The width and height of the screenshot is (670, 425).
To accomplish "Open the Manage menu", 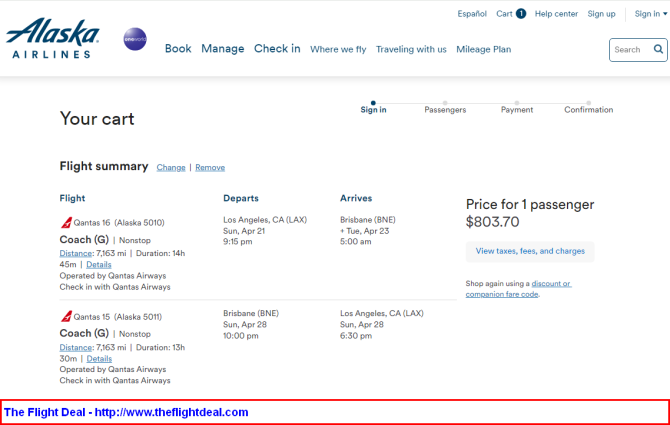I will pos(223,49).
